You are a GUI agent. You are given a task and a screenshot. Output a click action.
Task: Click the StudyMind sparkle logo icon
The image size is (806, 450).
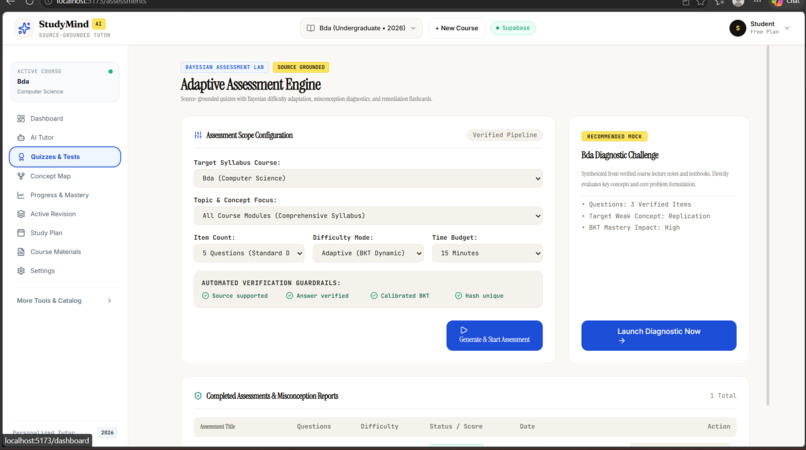[x=24, y=28]
